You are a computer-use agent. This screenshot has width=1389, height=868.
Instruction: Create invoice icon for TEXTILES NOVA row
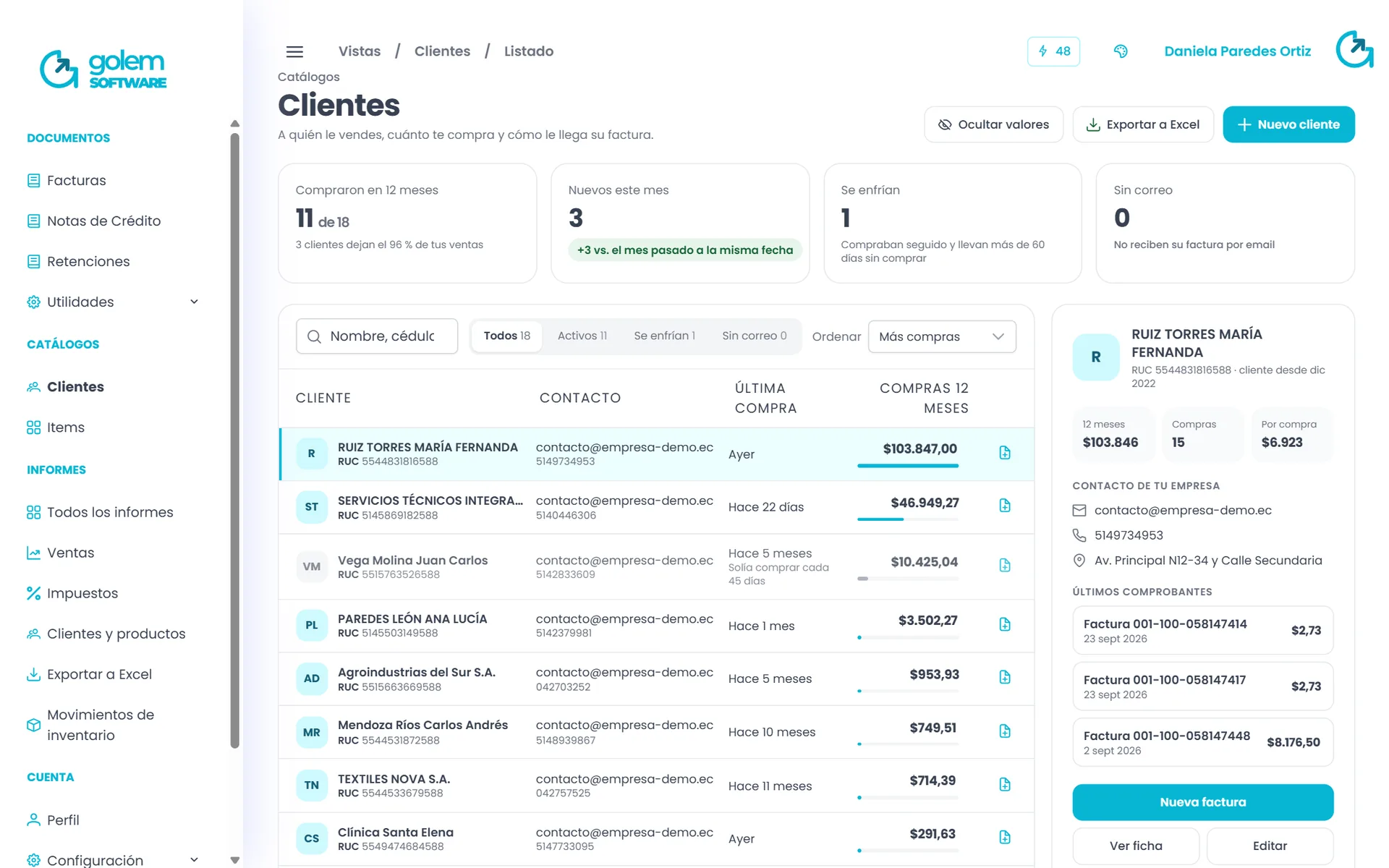tap(1005, 784)
